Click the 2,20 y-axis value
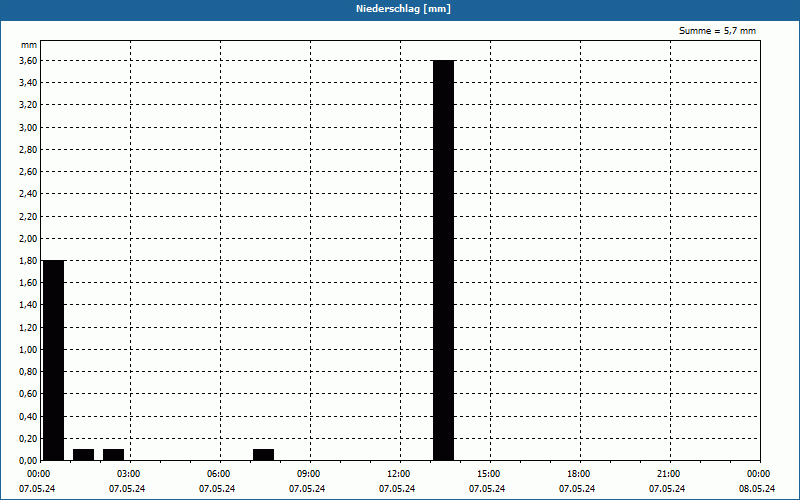This screenshot has width=800, height=500. [x=28, y=216]
